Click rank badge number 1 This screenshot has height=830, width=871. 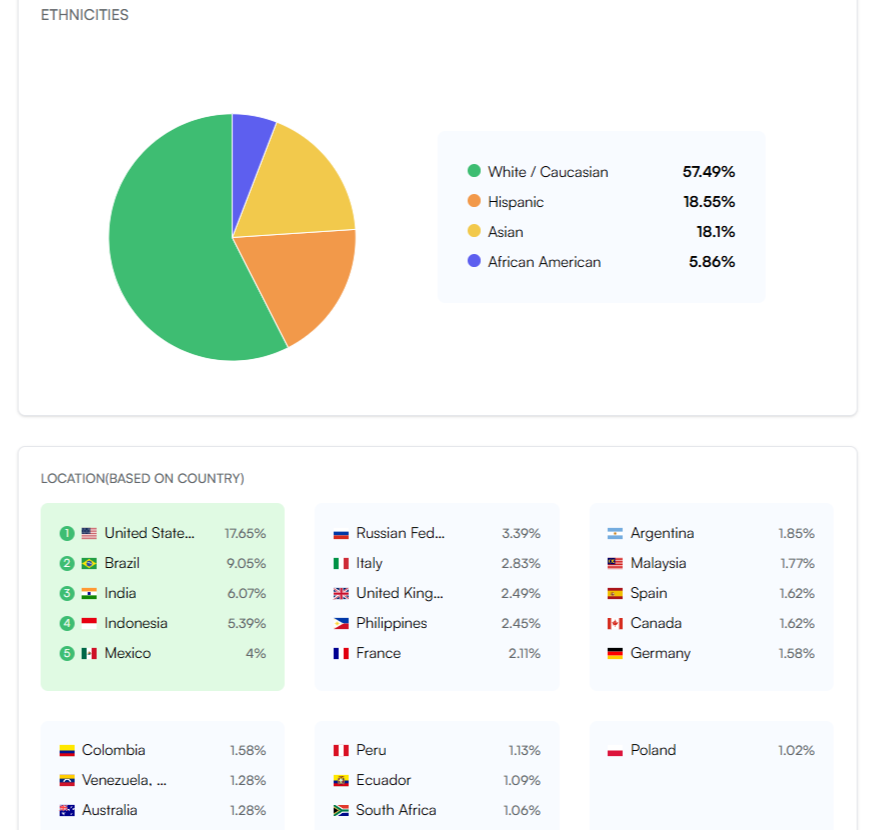[67, 533]
